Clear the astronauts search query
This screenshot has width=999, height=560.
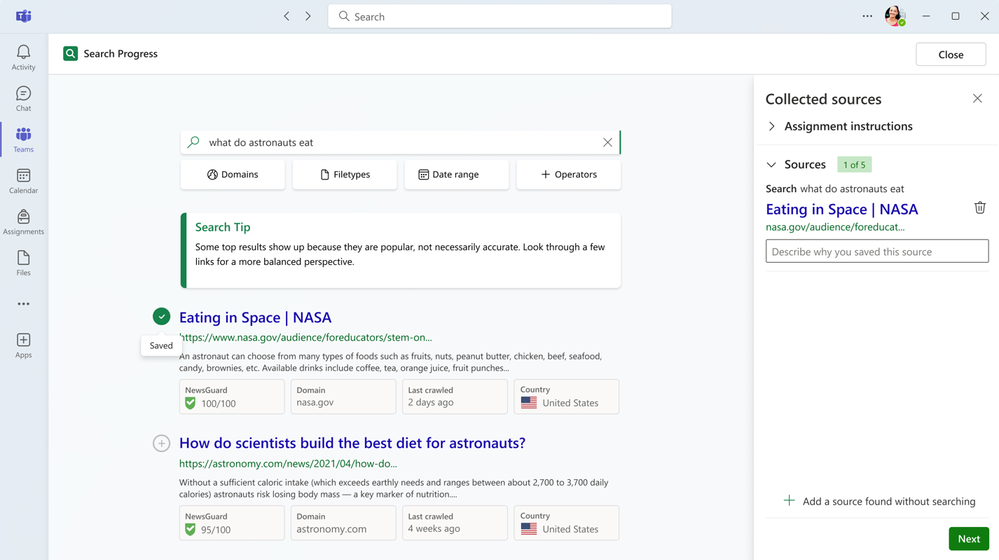pos(607,143)
